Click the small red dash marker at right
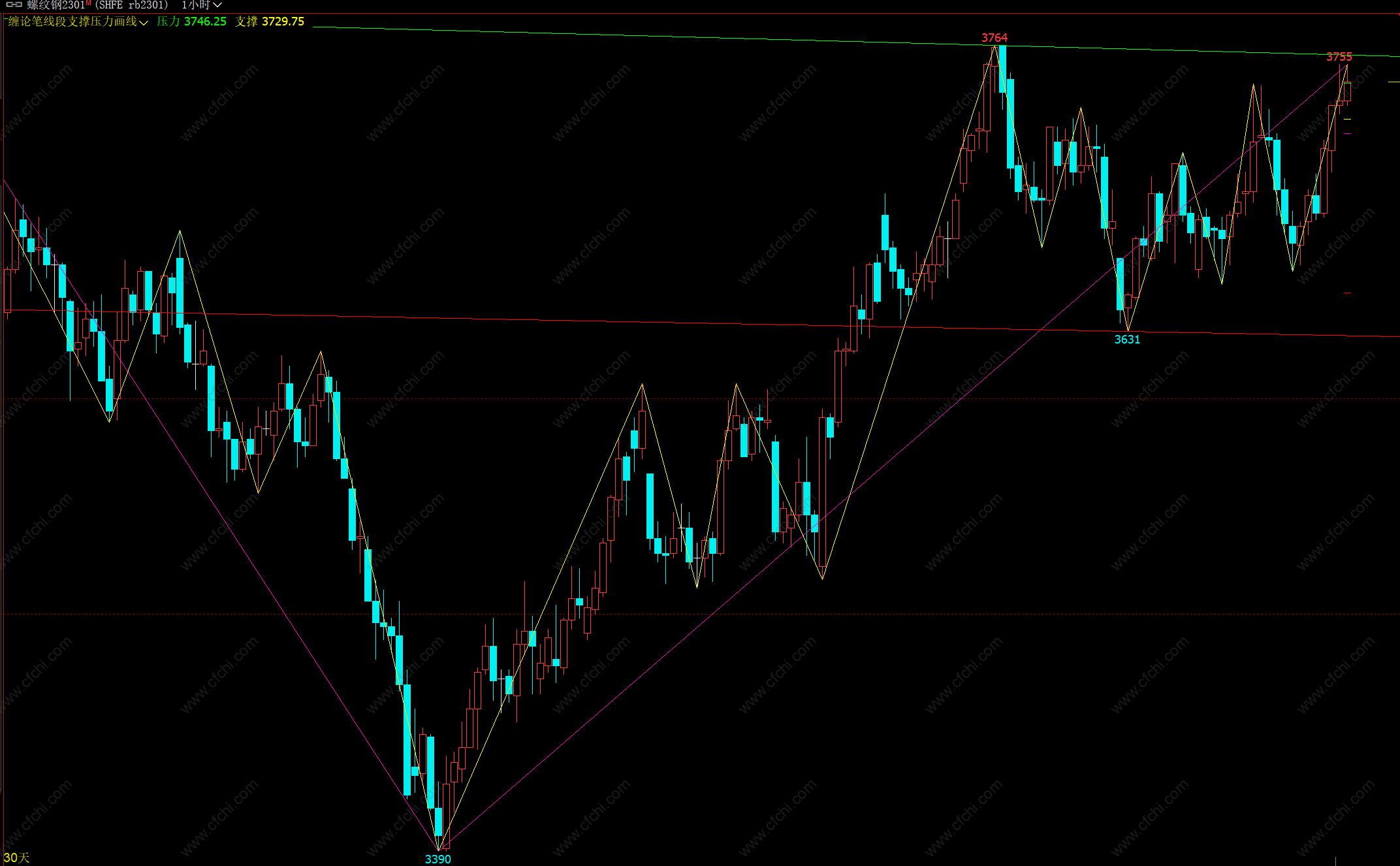 [1348, 293]
